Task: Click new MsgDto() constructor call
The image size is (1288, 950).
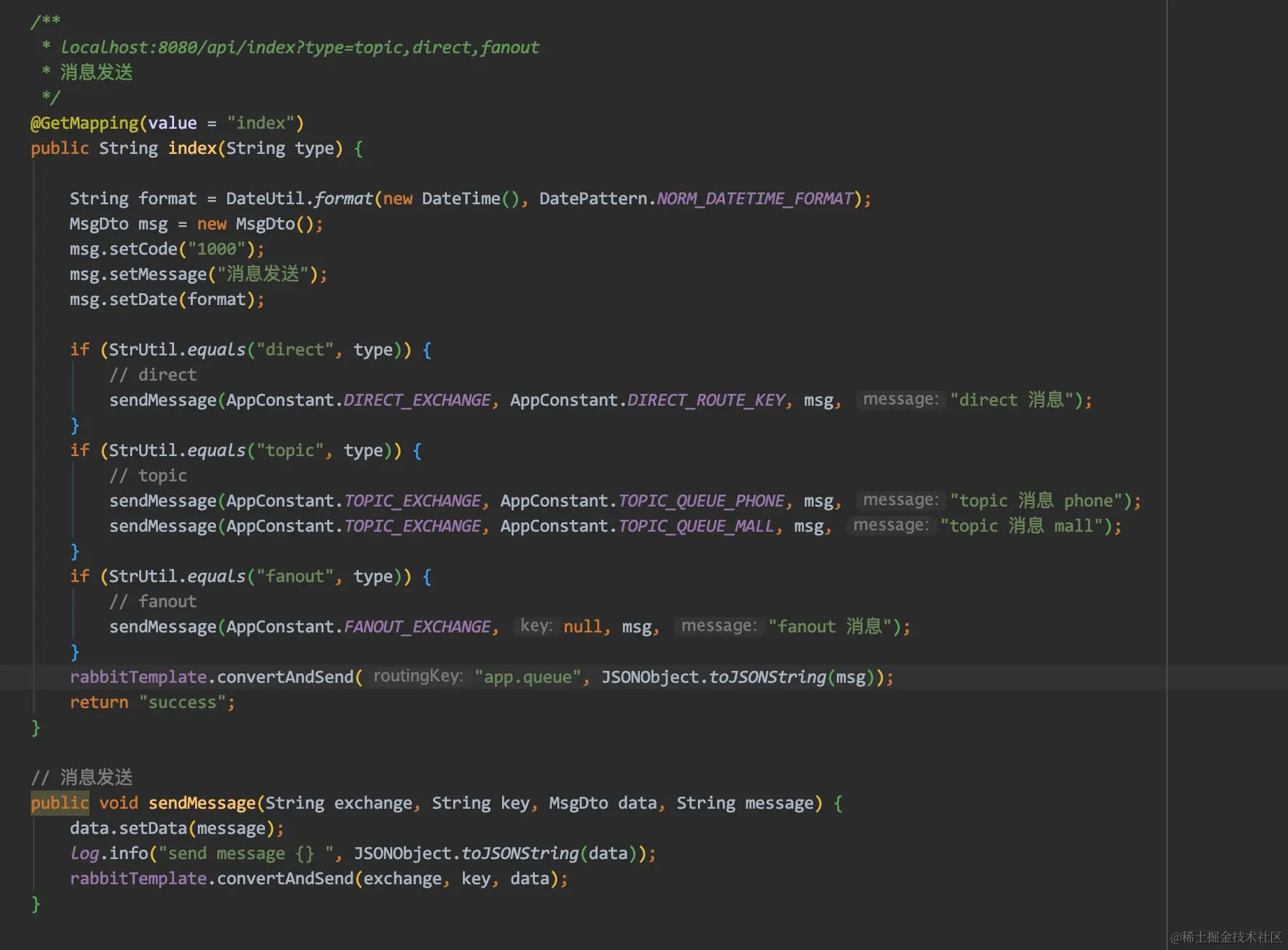Action: point(255,224)
